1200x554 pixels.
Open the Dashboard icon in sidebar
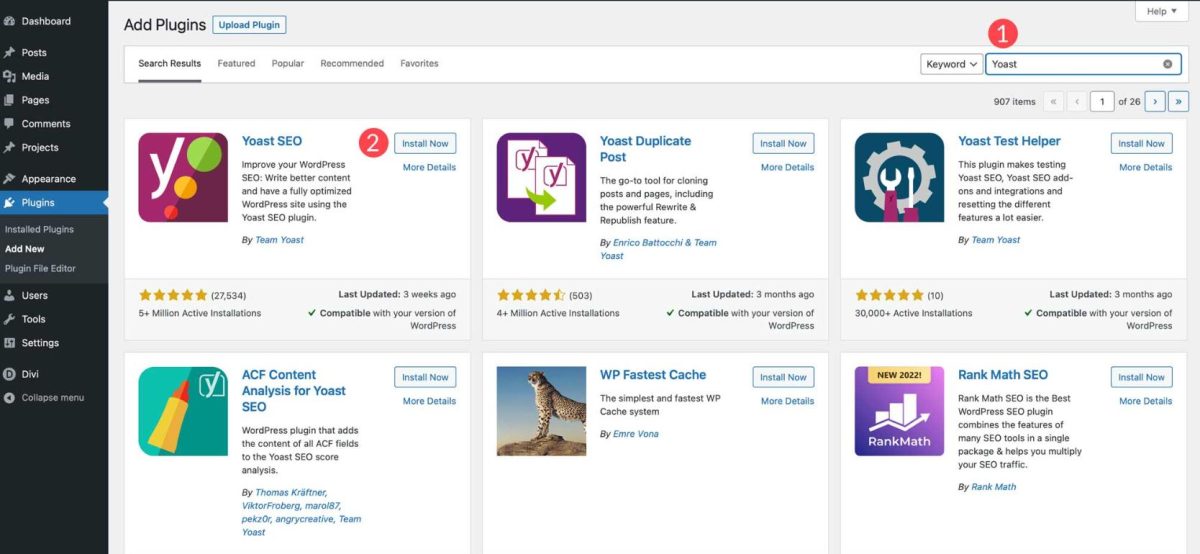pos(10,21)
